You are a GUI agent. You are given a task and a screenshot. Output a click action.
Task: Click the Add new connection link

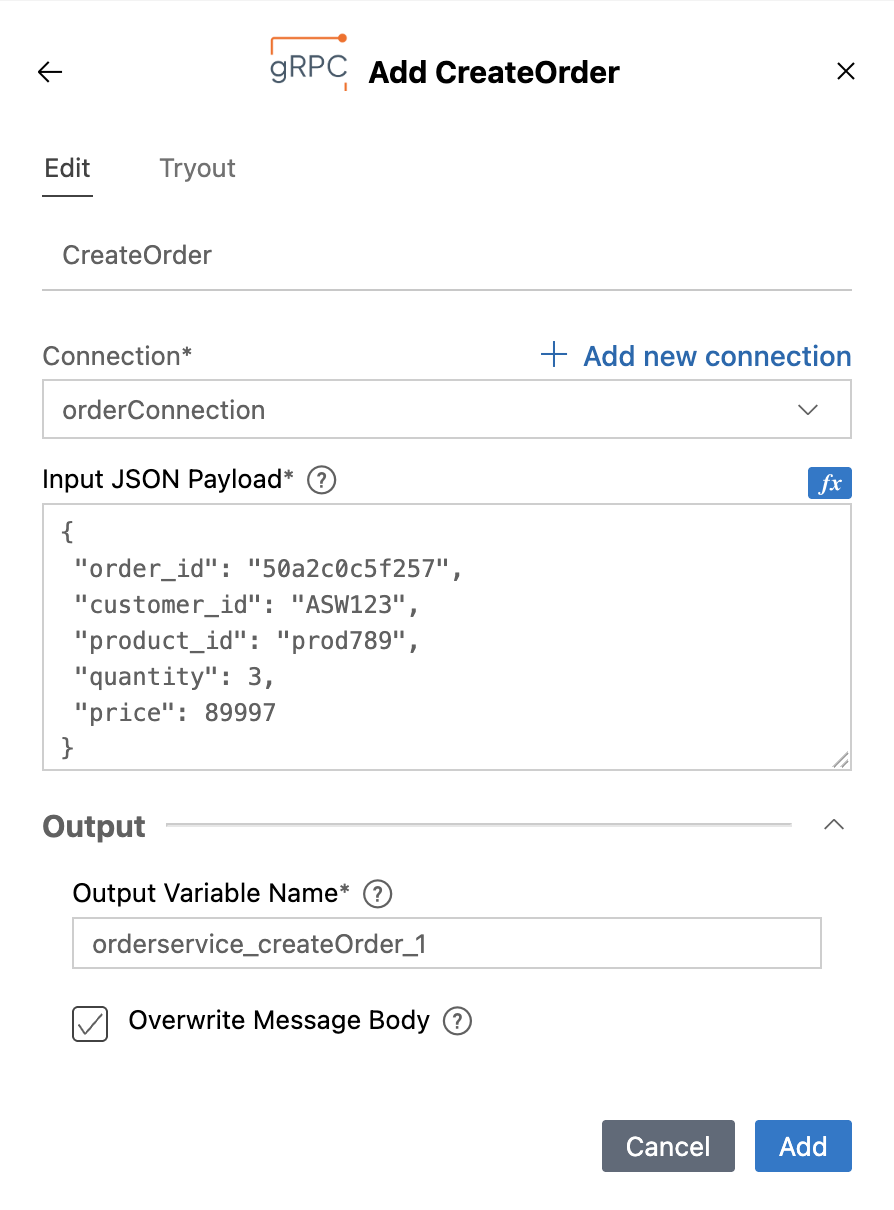pos(717,356)
